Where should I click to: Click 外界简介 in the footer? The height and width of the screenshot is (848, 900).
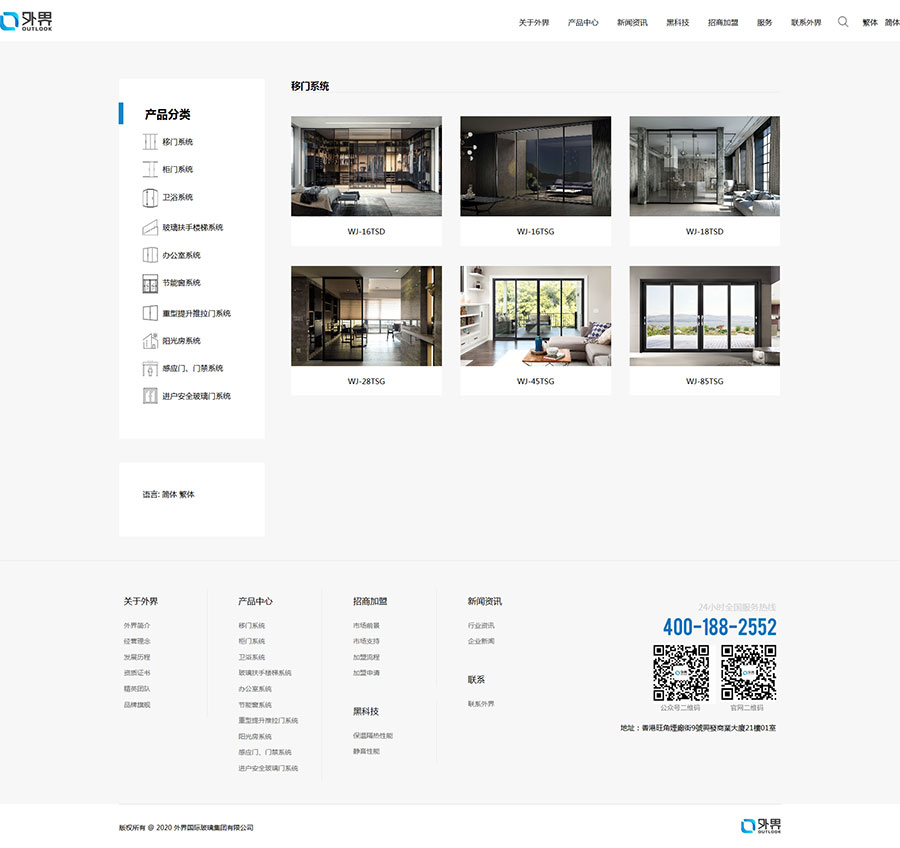[137, 625]
